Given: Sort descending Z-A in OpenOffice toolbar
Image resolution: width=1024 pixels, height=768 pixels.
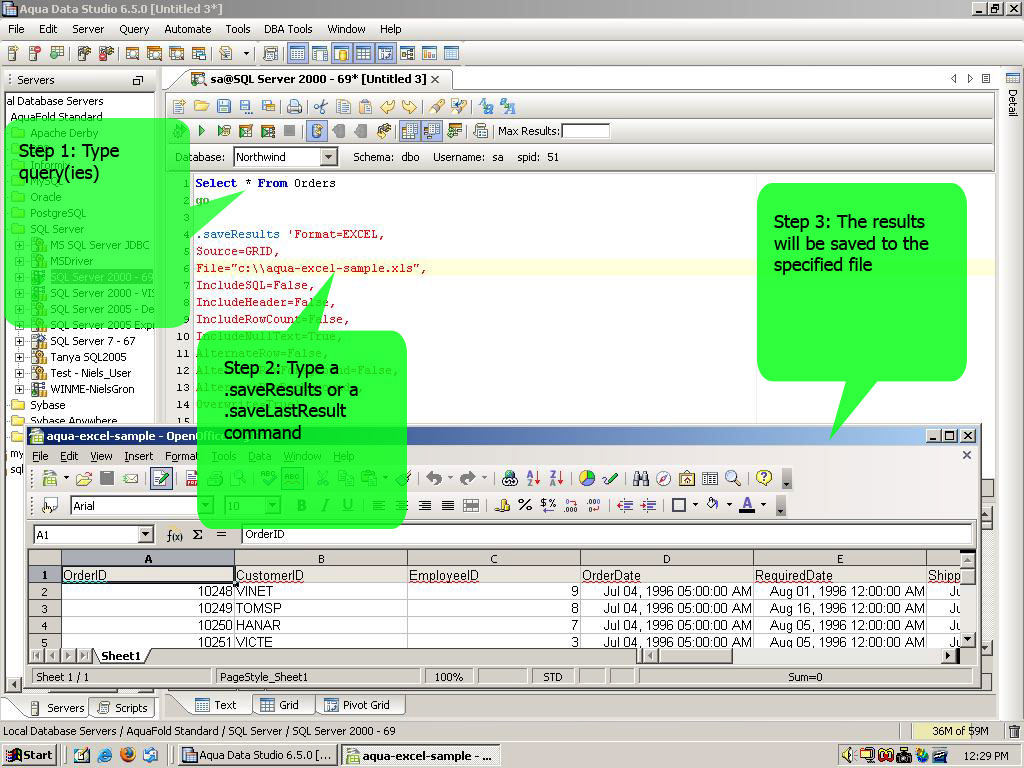Looking at the screenshot, I should pos(556,479).
